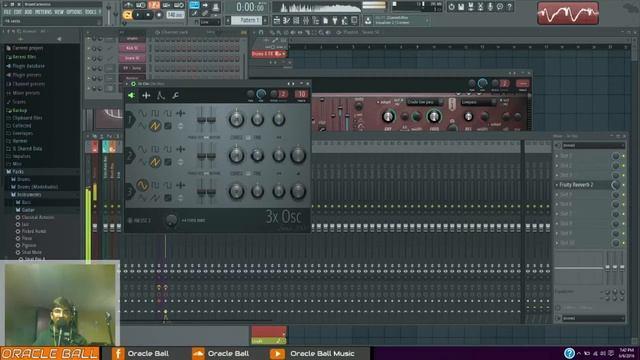Start playback with the transport play button
The width and height of the screenshot is (640, 360).
click(x=138, y=15)
